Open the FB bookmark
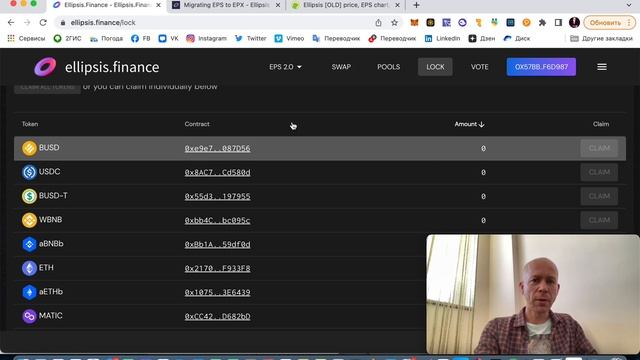Image resolution: width=640 pixels, height=360 pixels. pyautogui.click(x=140, y=38)
